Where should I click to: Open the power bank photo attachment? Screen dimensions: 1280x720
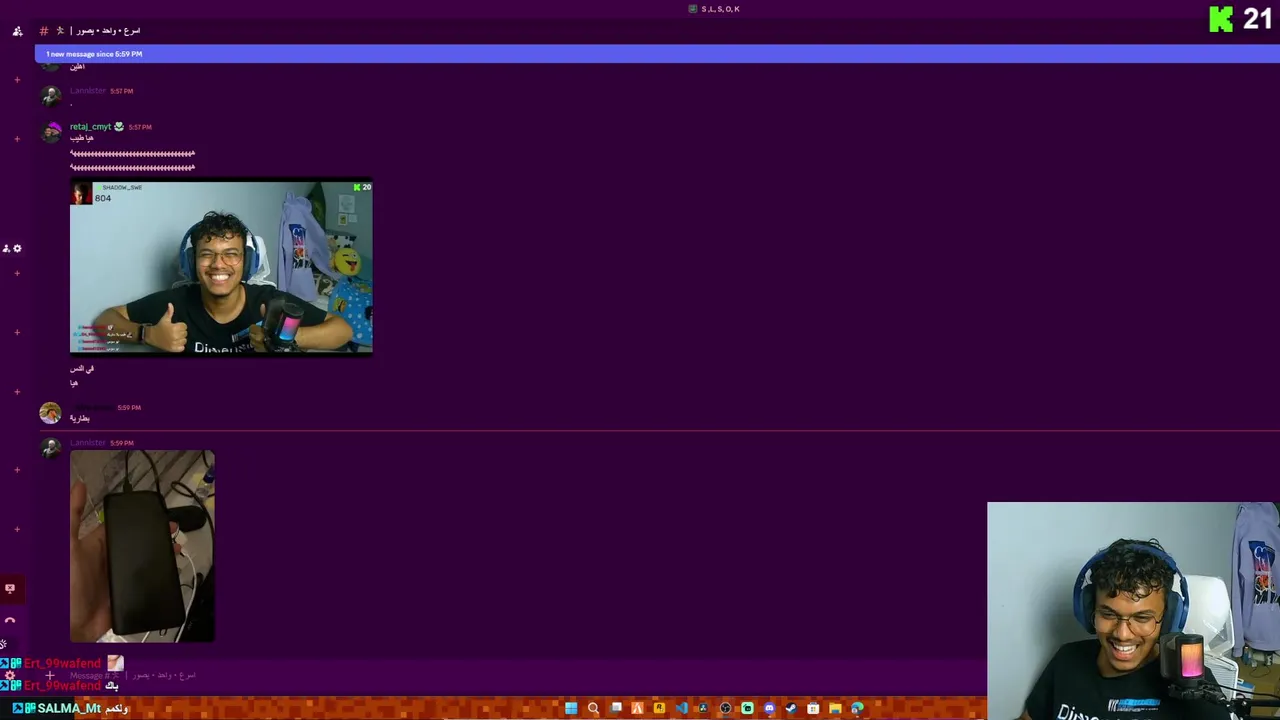click(142, 546)
